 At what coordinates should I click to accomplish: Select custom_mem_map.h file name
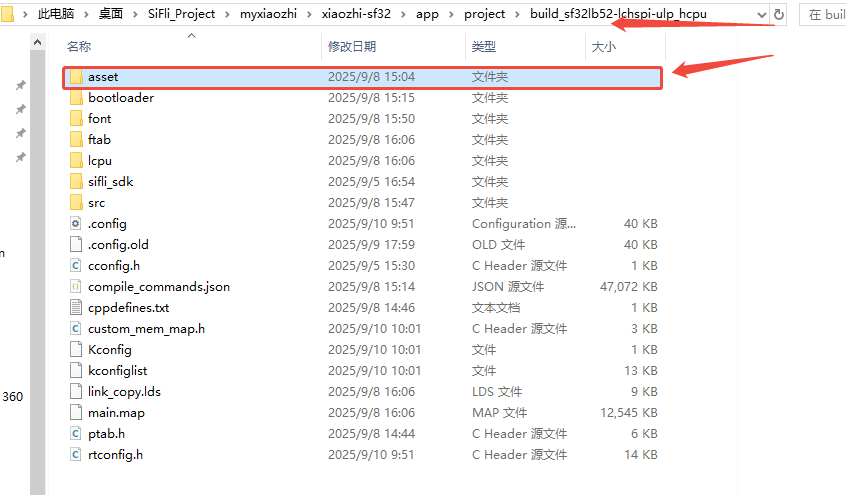[146, 329]
